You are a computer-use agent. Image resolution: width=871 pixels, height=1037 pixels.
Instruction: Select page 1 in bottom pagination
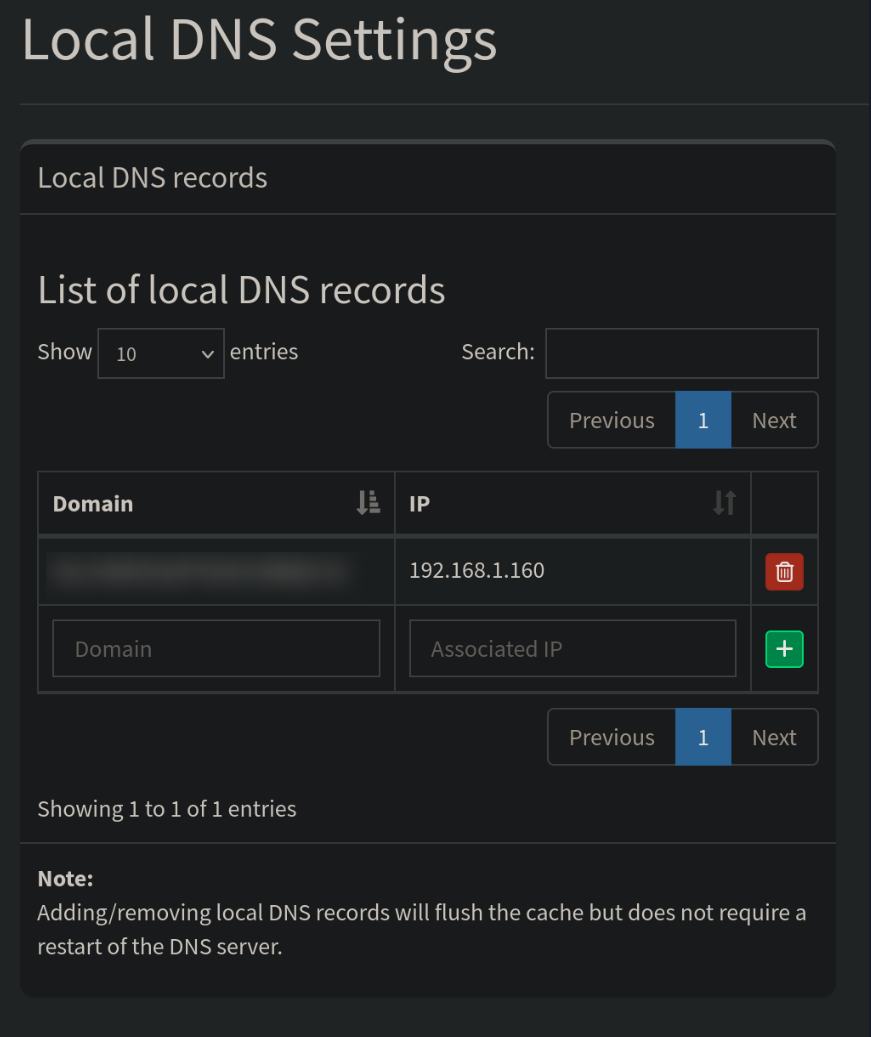tap(703, 737)
